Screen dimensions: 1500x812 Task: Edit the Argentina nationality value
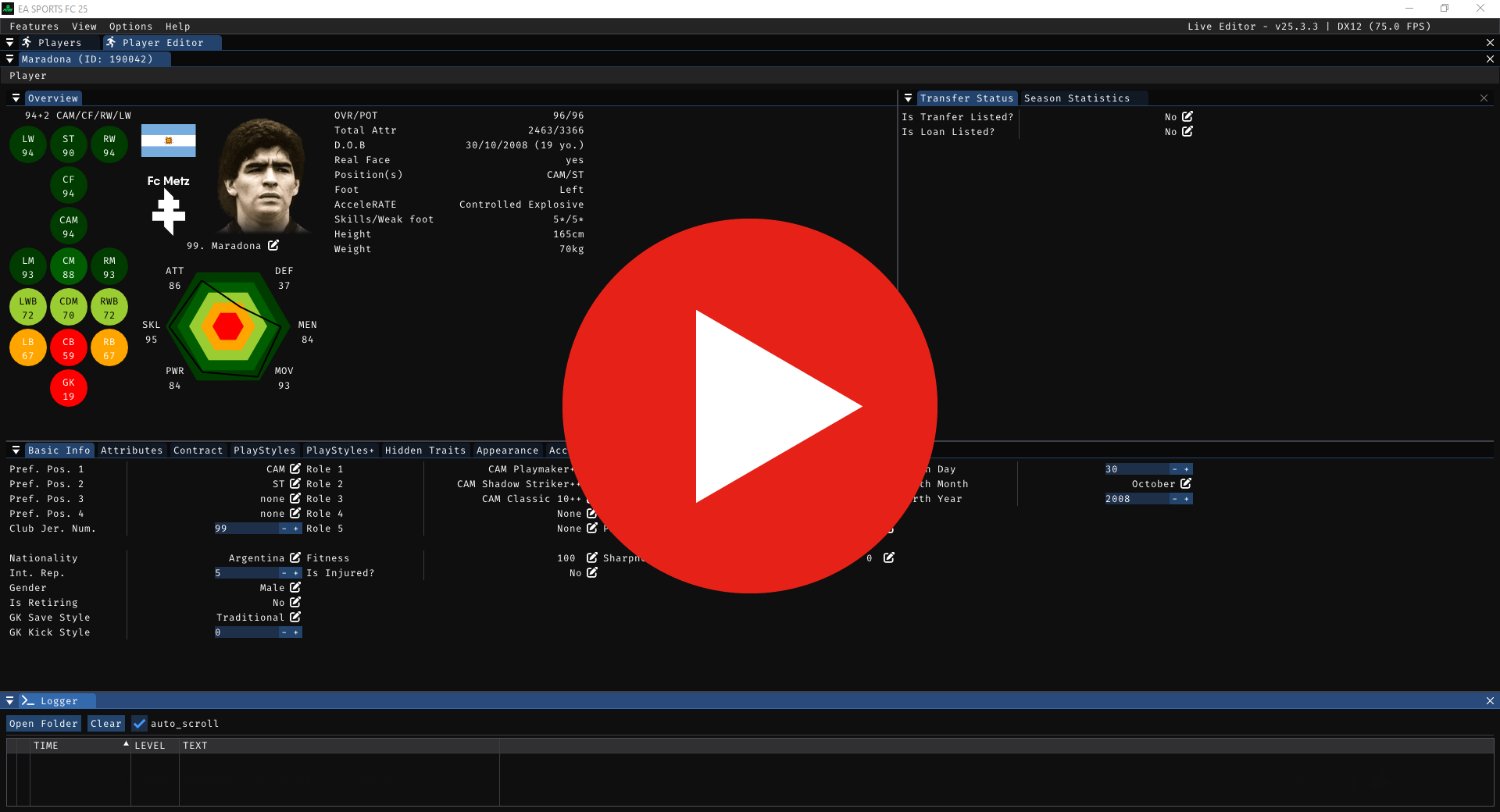(295, 557)
